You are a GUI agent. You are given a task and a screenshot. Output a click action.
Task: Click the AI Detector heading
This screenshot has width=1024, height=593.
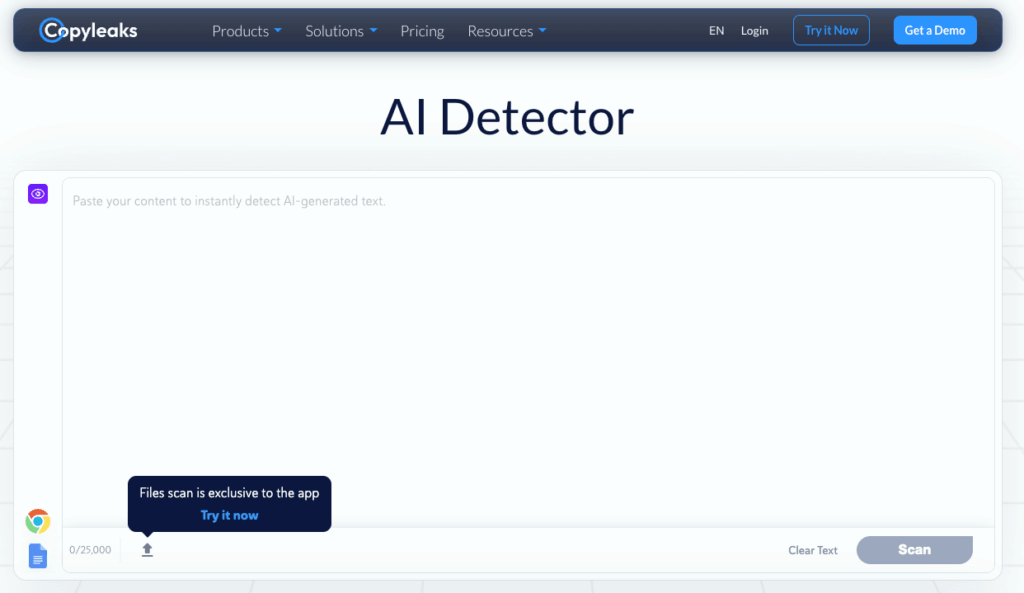pos(507,118)
